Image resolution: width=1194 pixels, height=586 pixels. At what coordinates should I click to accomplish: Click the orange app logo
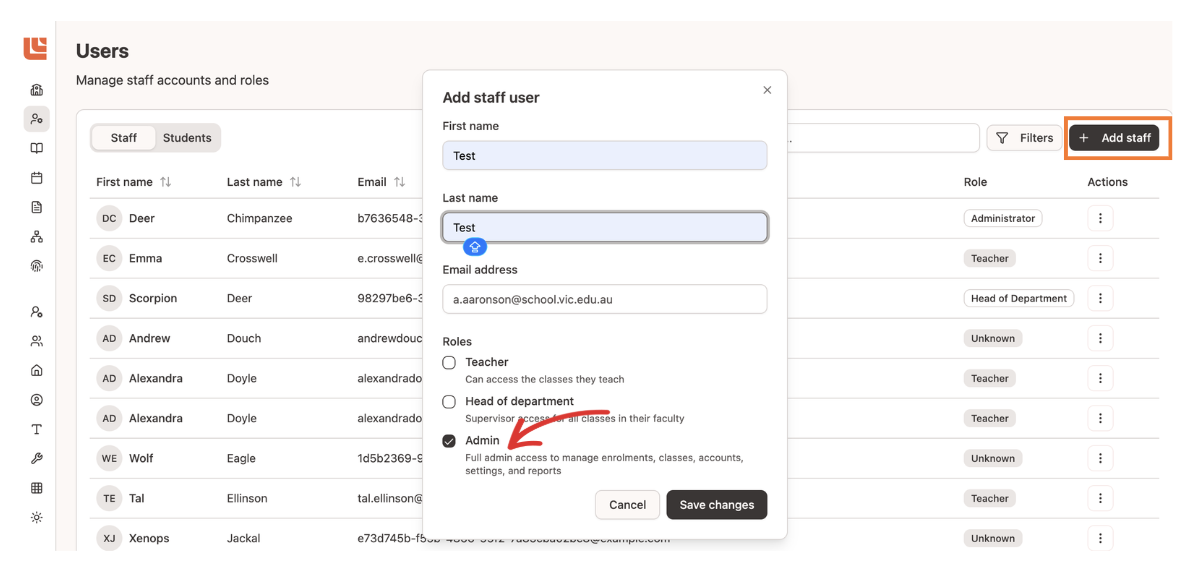(36, 47)
